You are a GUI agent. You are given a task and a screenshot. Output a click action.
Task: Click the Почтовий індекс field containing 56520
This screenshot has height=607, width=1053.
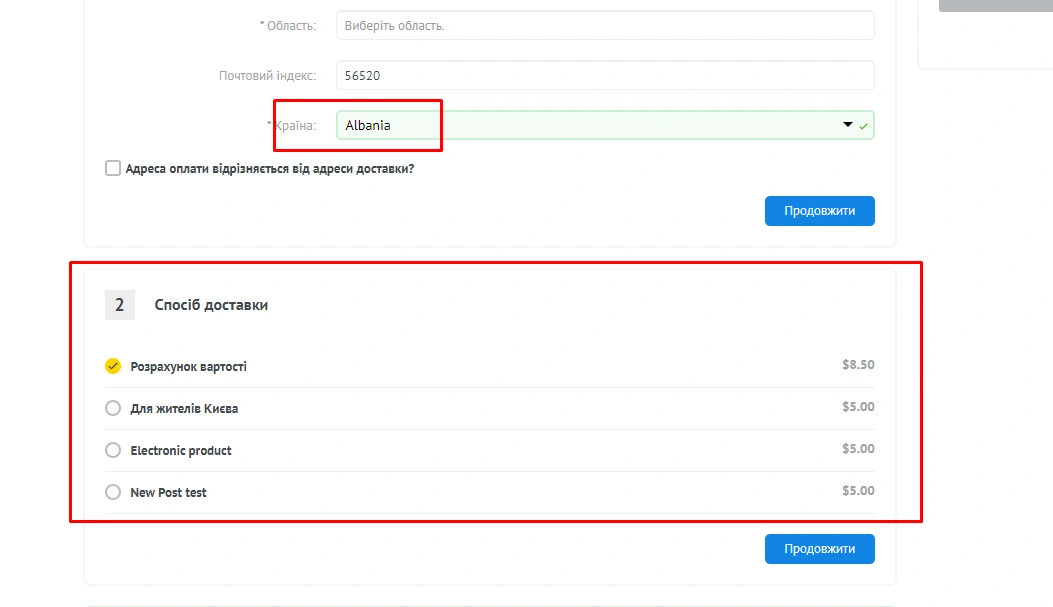pos(604,76)
